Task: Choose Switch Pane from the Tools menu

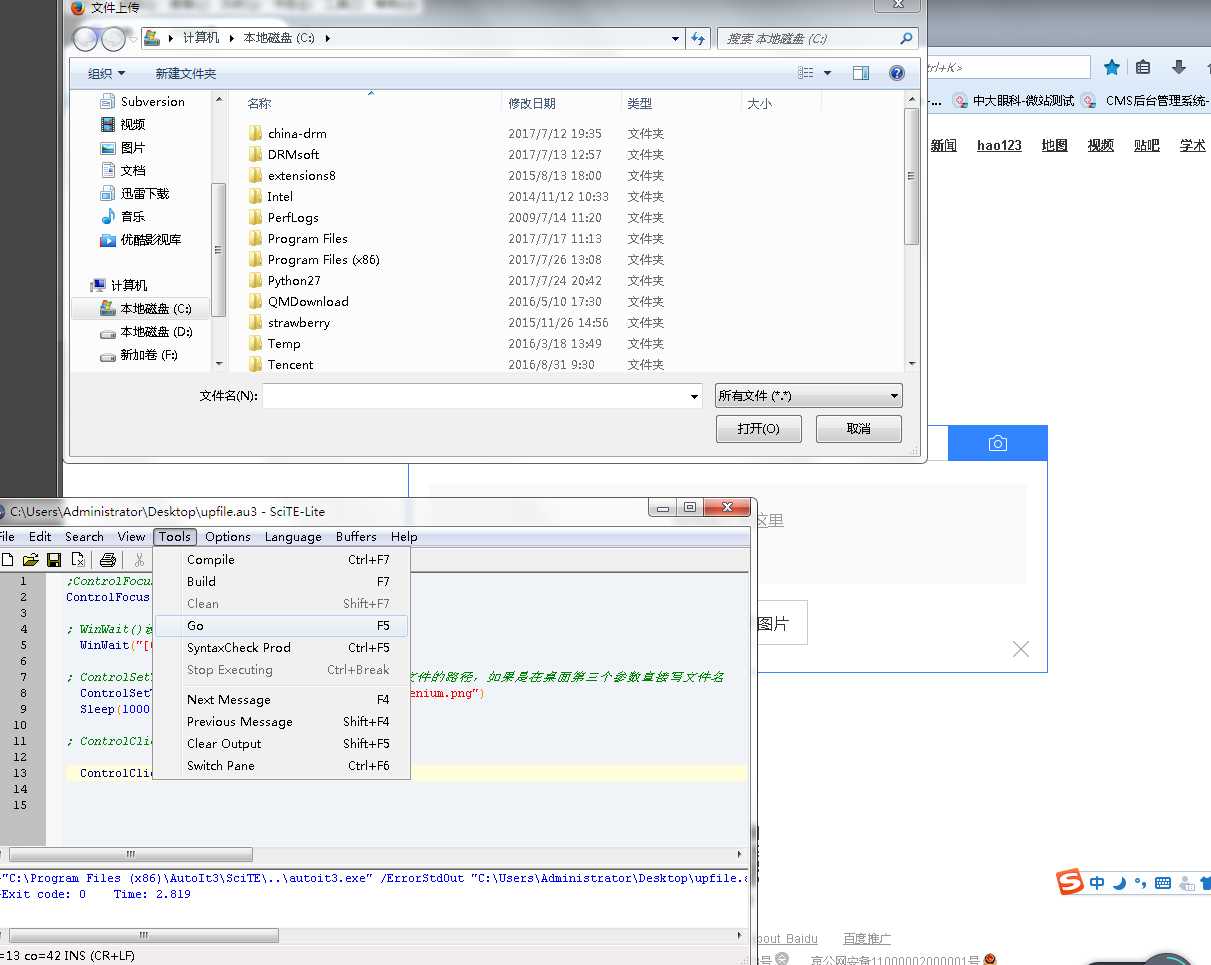Action: pos(281,765)
